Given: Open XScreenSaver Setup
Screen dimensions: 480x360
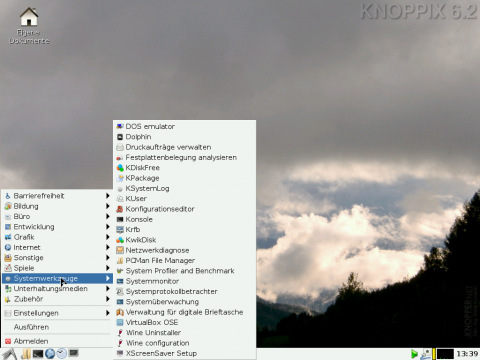Looking at the screenshot, I should (184, 353).
